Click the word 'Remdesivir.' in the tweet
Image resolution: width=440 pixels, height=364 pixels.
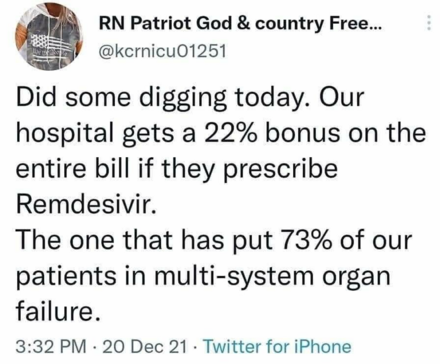(x=86, y=203)
